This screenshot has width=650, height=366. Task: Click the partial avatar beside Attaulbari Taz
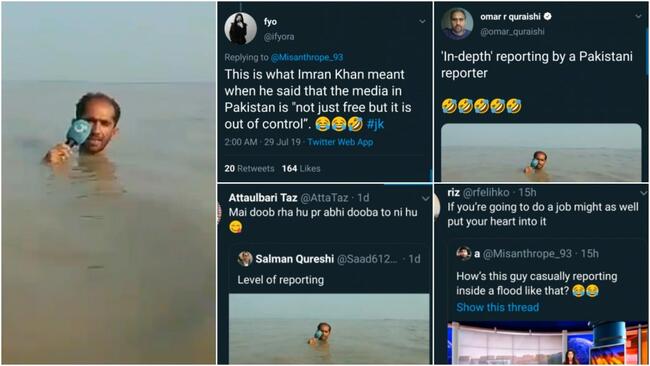point(220,211)
